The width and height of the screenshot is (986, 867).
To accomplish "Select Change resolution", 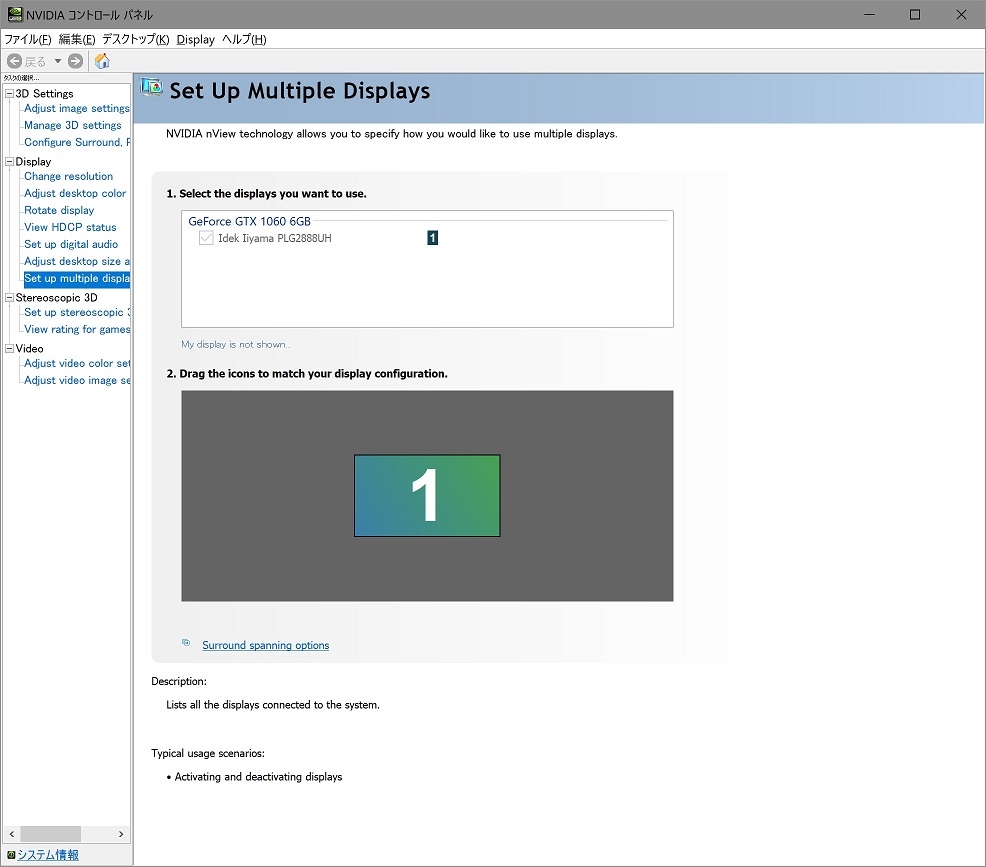I will 69,176.
